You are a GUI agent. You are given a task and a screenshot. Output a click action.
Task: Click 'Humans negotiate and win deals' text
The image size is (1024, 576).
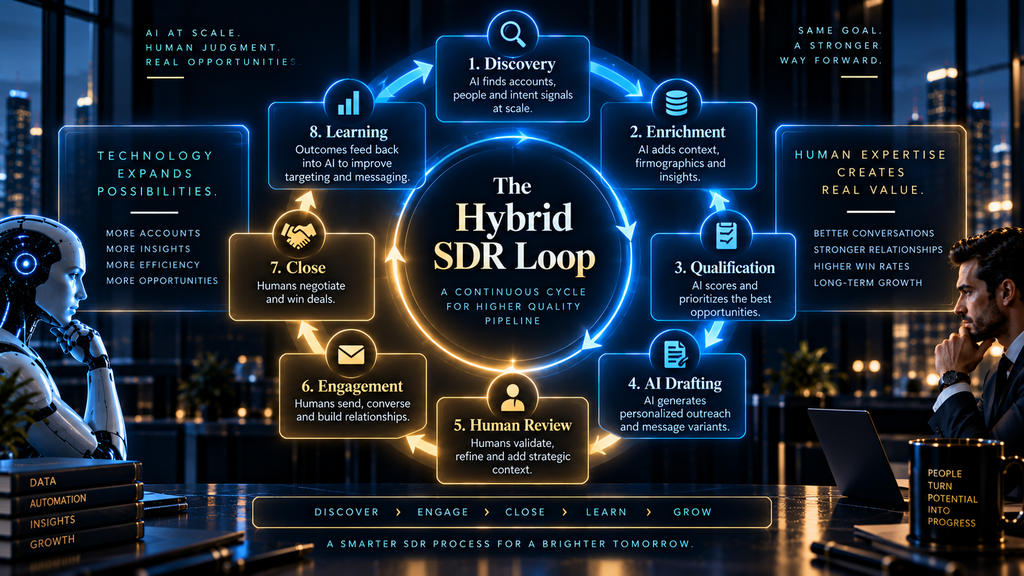[x=300, y=293]
